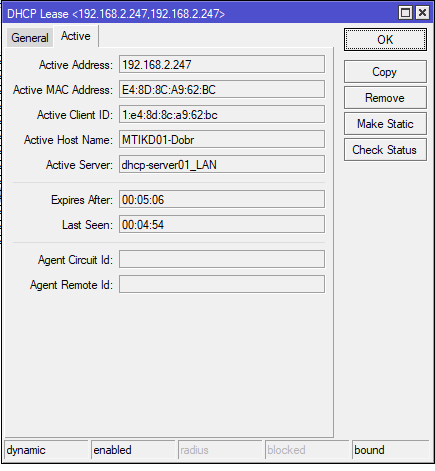Click the bound status indicator
435x471 pixels.
click(391, 450)
